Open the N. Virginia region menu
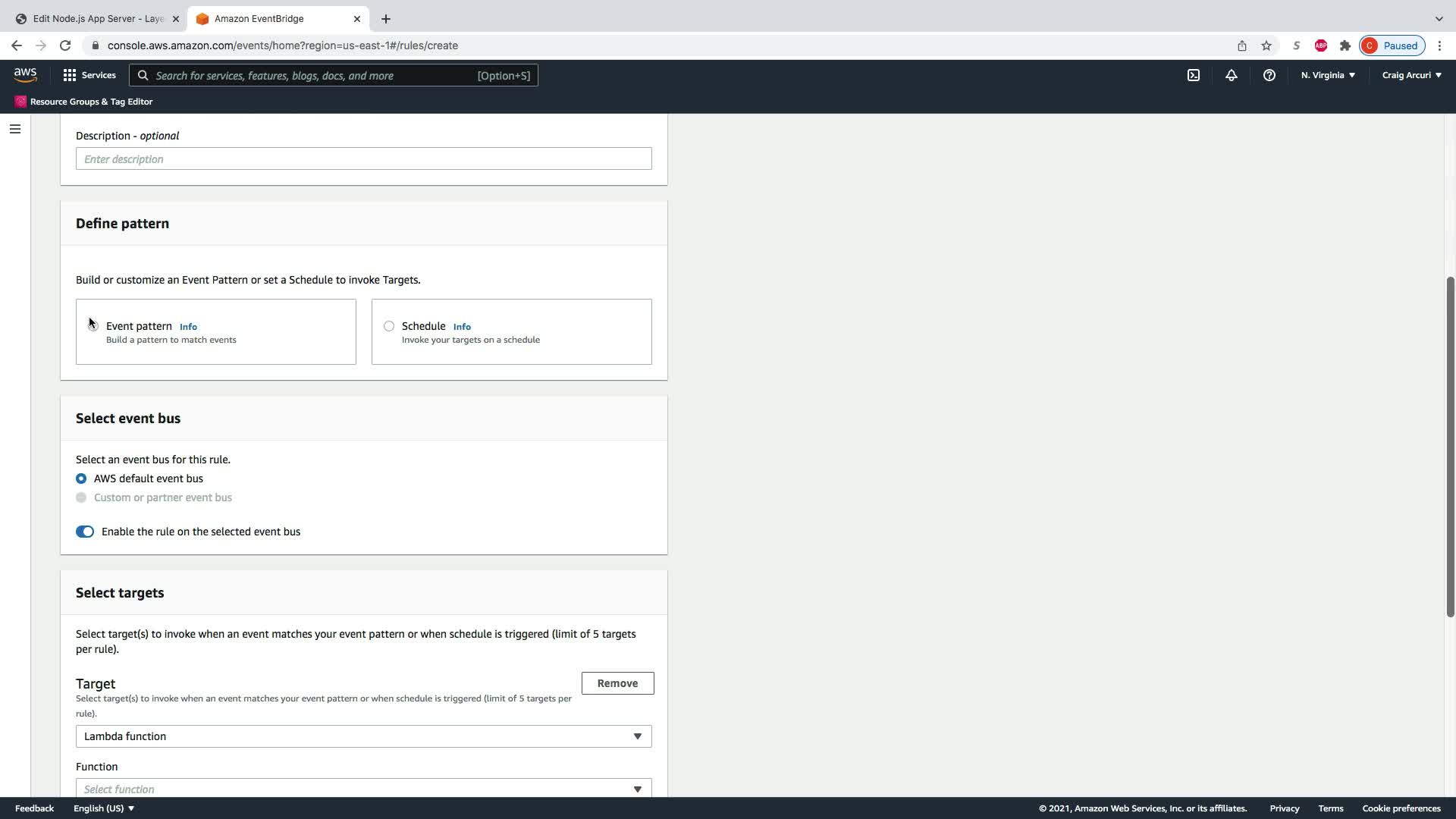Viewport: 1456px width, 819px height. pyautogui.click(x=1328, y=75)
